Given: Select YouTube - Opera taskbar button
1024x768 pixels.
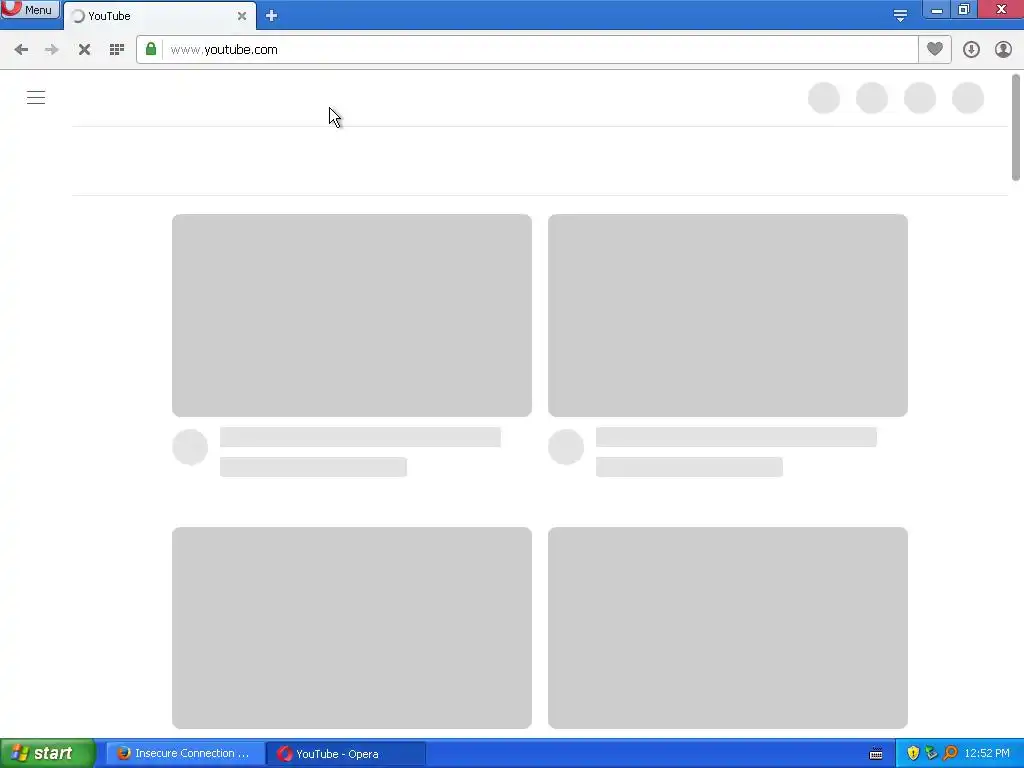Looking at the screenshot, I should click(x=346, y=754).
